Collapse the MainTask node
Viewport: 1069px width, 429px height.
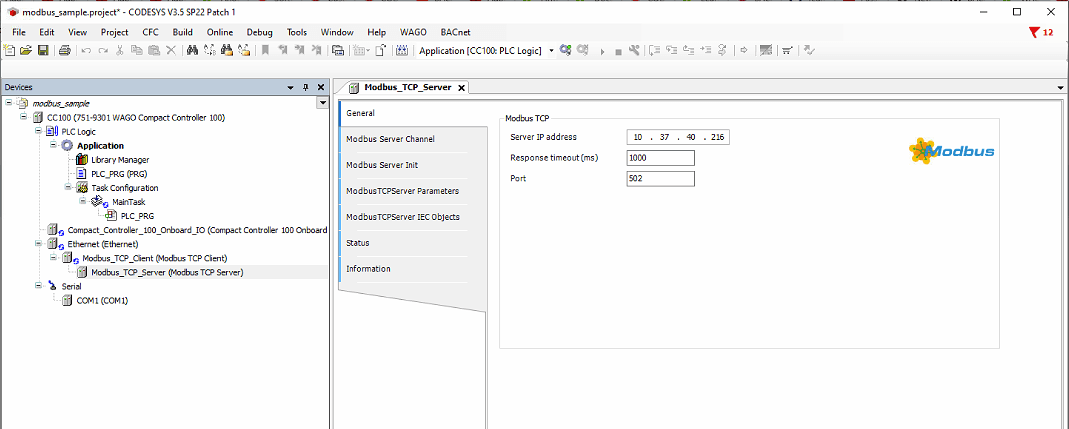[83, 201]
